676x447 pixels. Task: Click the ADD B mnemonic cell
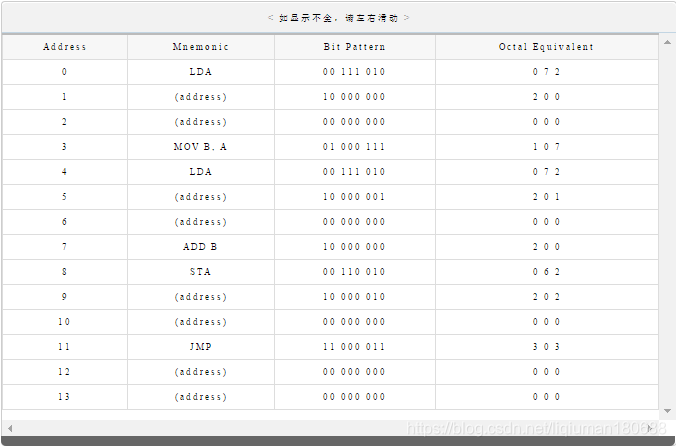point(201,247)
